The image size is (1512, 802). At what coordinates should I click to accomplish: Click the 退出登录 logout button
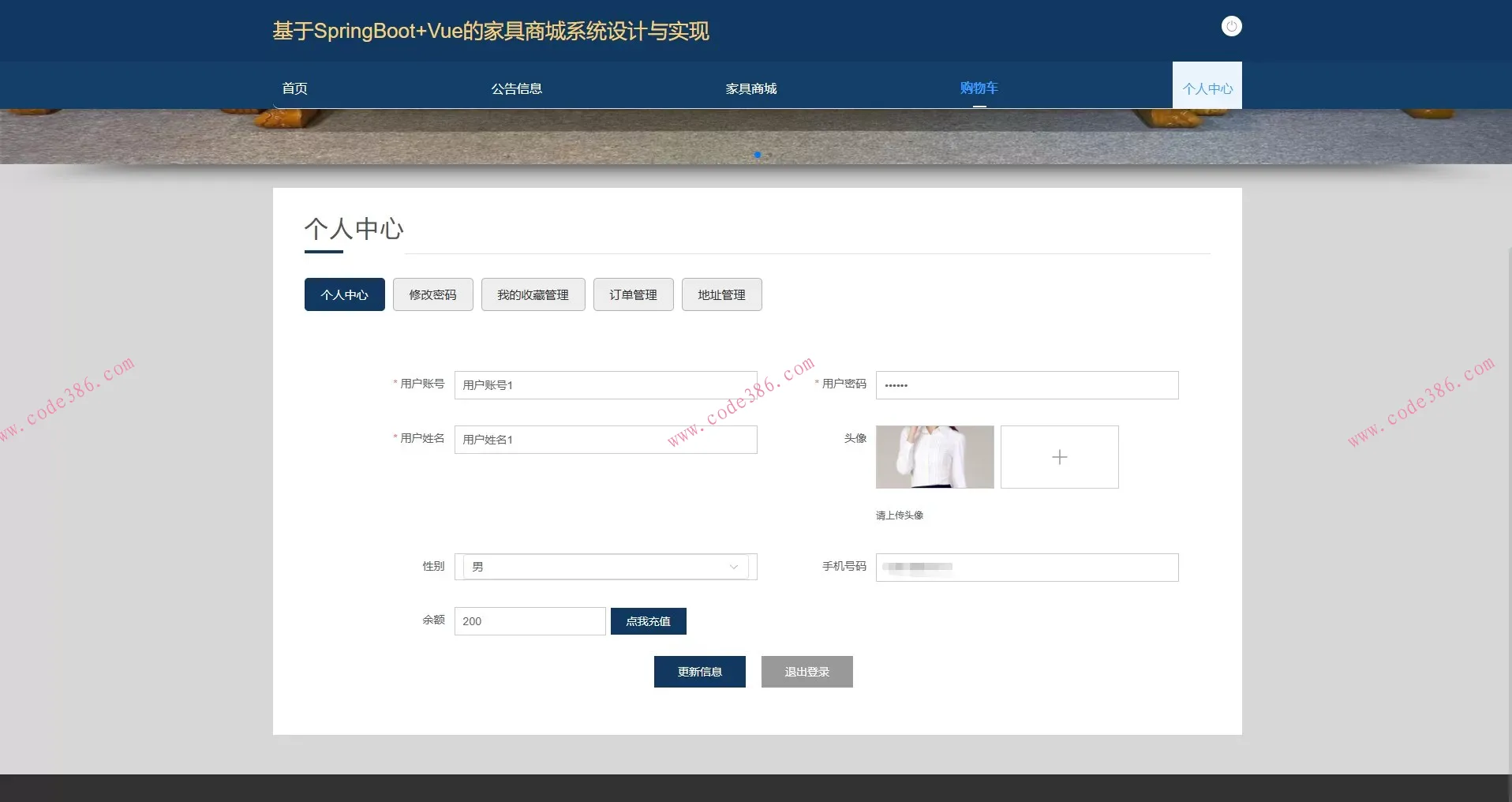[x=806, y=672]
